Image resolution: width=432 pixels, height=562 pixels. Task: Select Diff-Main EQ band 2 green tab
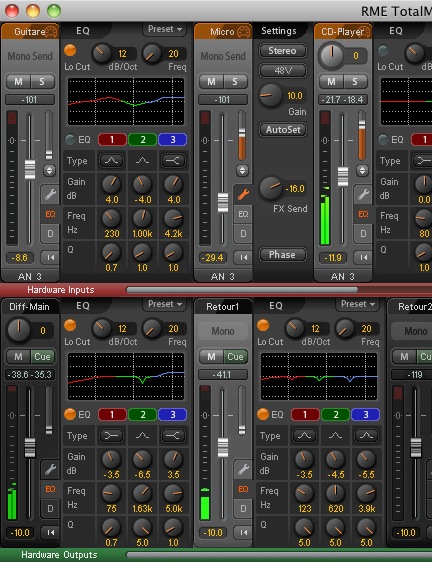click(142, 414)
